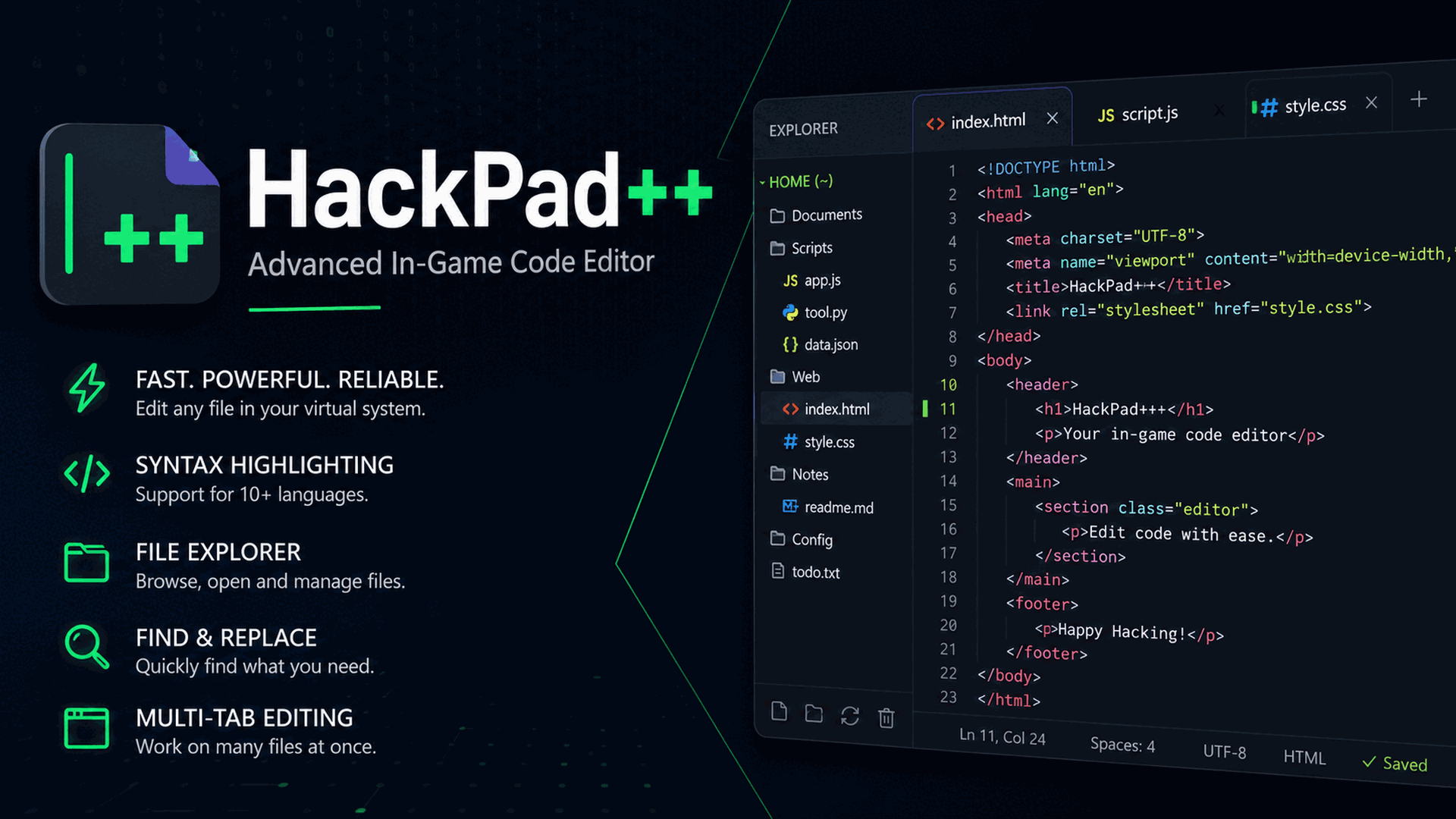Viewport: 1456px width, 819px height.
Task: Open data.json in the explorer
Action: 821,345
